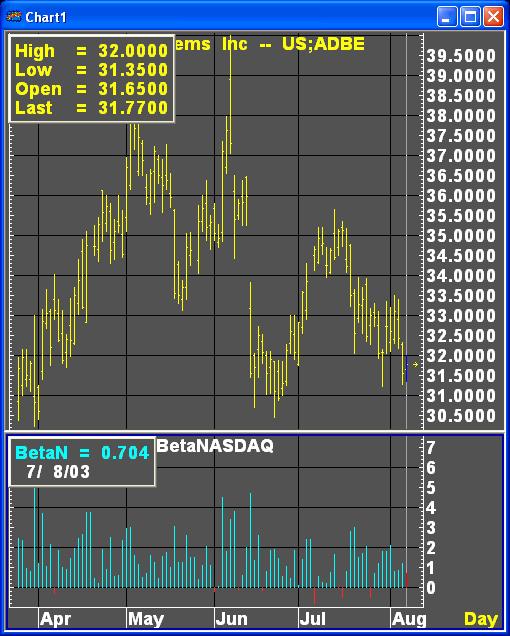The width and height of the screenshot is (510, 636).
Task: Click the 39.5000 price scale label
Action: [x=461, y=56]
